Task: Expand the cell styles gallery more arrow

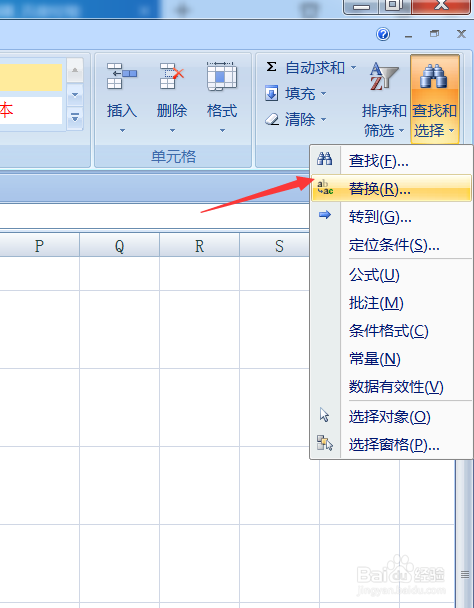Action: pos(75,117)
